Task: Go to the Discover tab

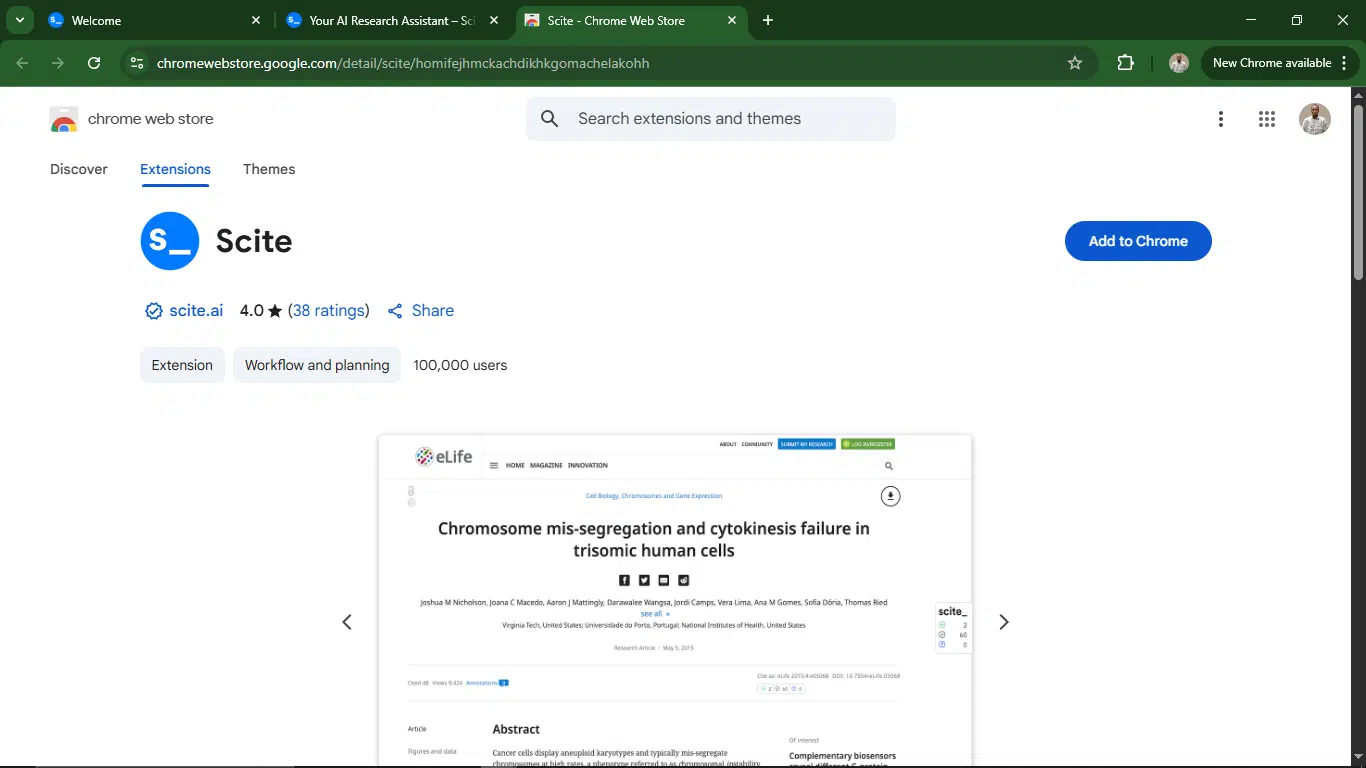Action: (79, 169)
